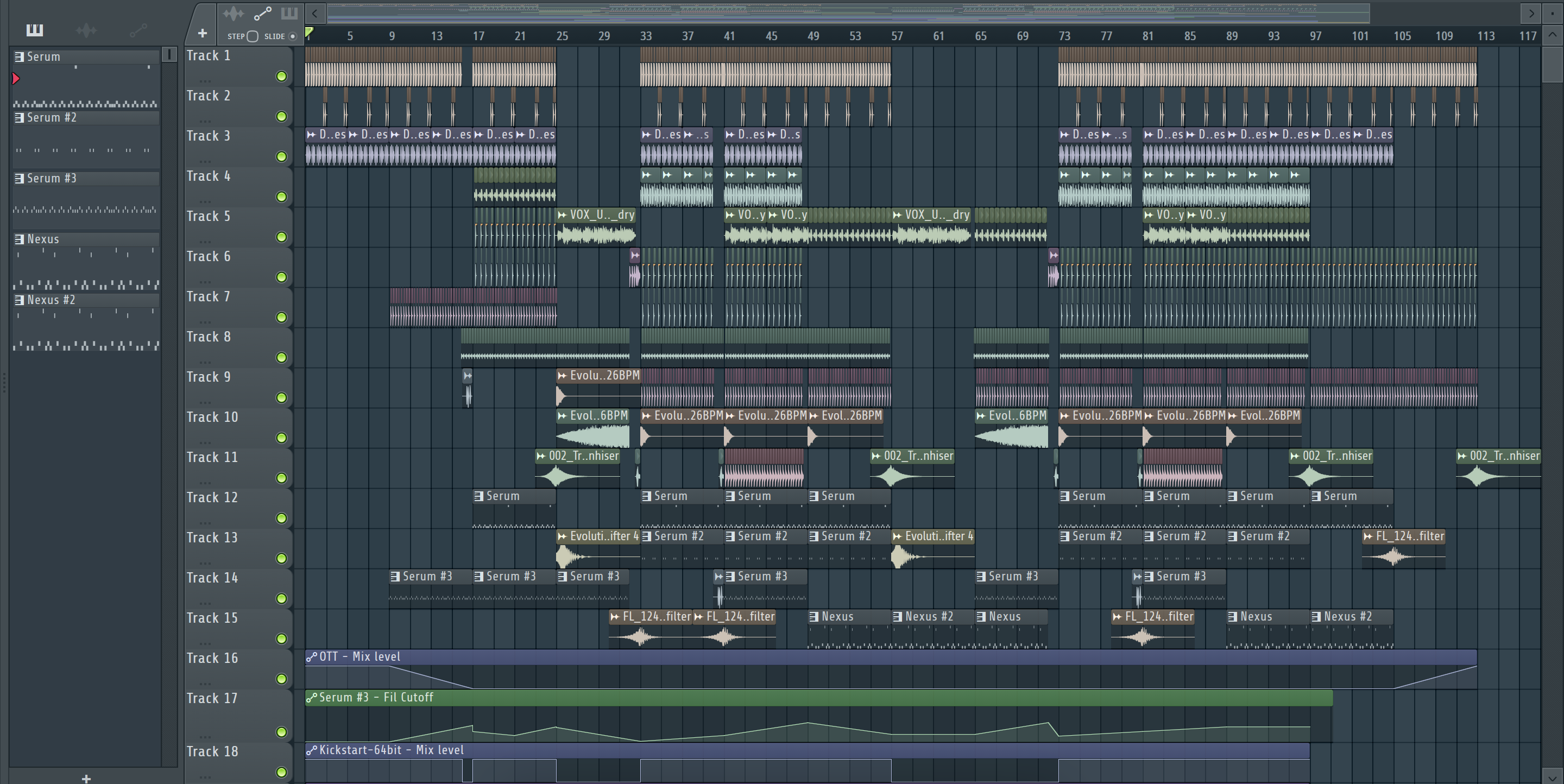The image size is (1564, 784).
Task: Mute Track 16 using its green light
Action: [281, 679]
